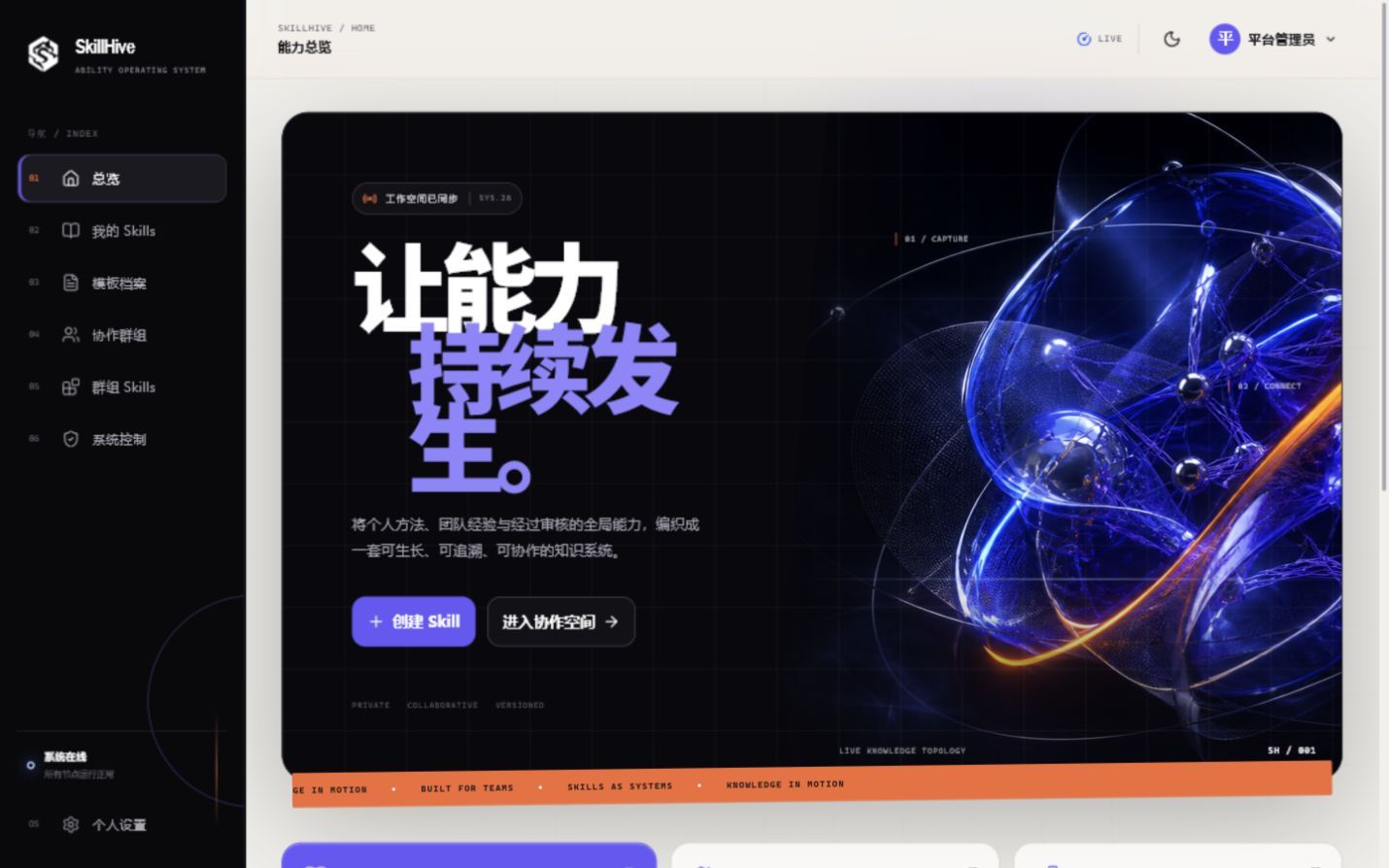Click the HOME breadcrumb
Screen dimensions: 1389x868
click(x=363, y=28)
